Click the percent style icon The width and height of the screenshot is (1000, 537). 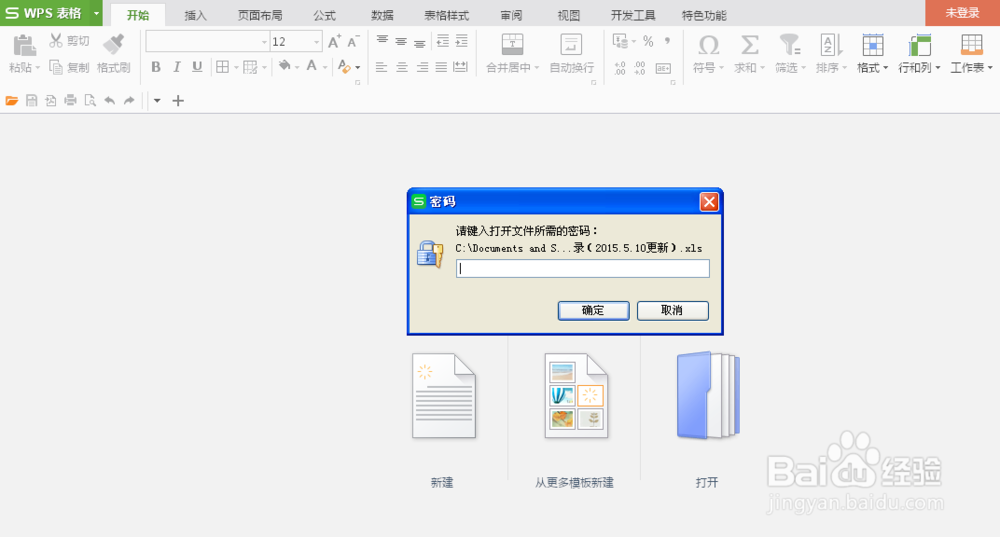648,41
